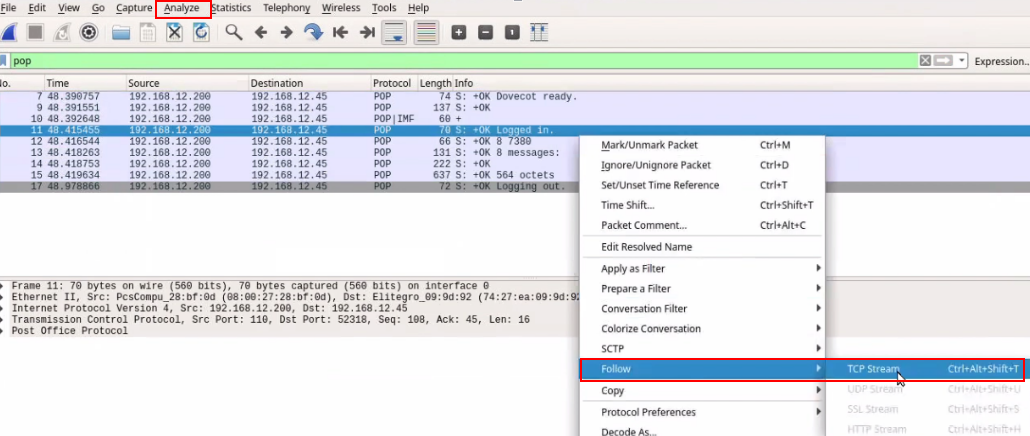Open display filter bookmark icon

coord(3,61)
